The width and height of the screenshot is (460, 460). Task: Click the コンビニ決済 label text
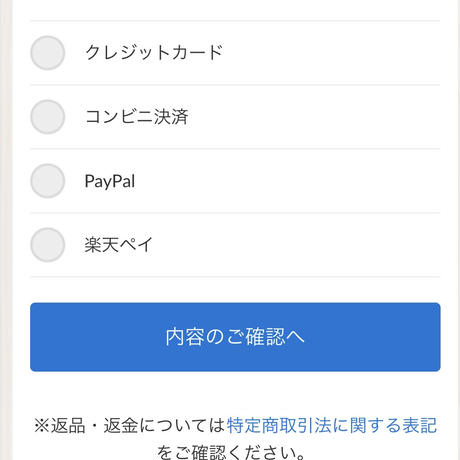[x=136, y=117]
